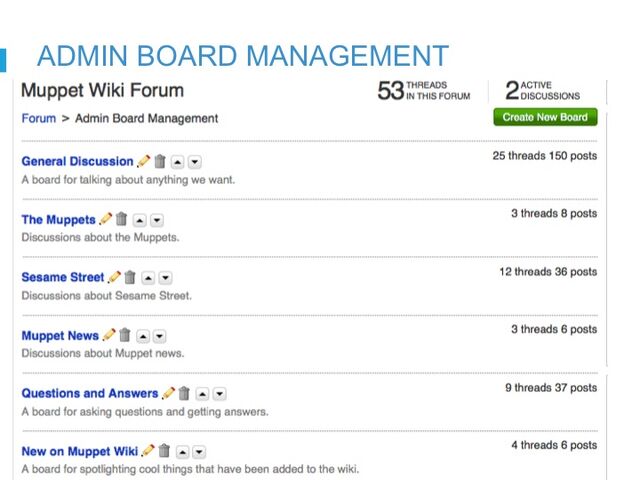Click the '9 threads 37 posts' text
The width and height of the screenshot is (640, 480).
coord(551,387)
